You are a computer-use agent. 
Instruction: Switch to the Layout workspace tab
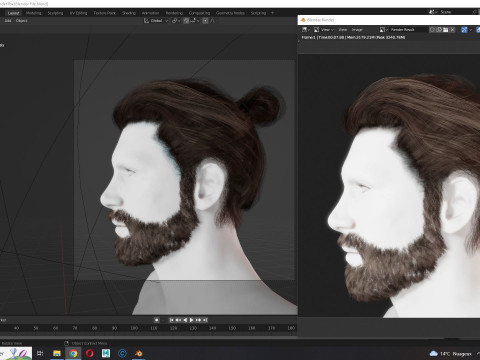[13, 13]
